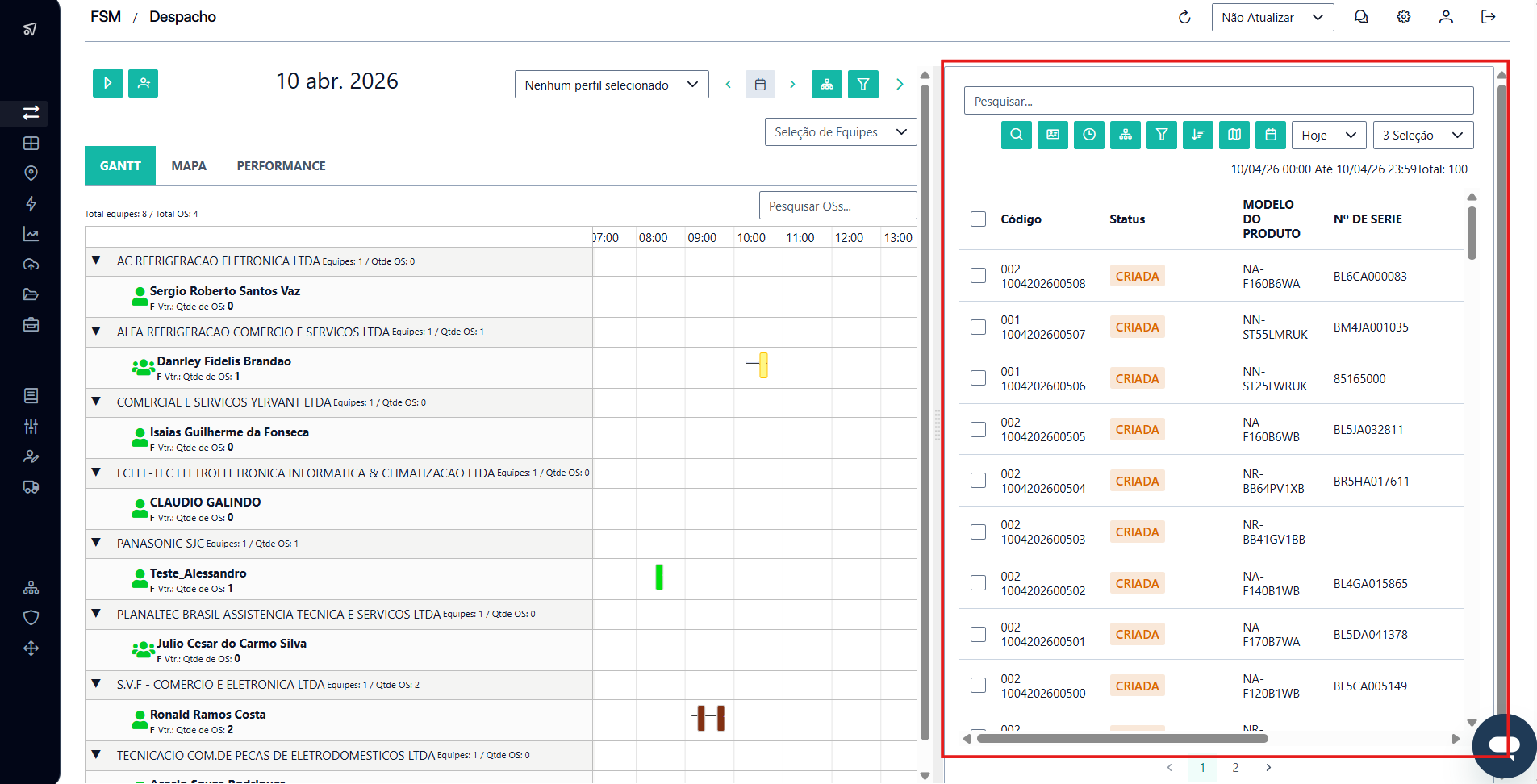Click the refresh icon in the top bar
The width and height of the screenshot is (1537, 784).
click(1184, 17)
